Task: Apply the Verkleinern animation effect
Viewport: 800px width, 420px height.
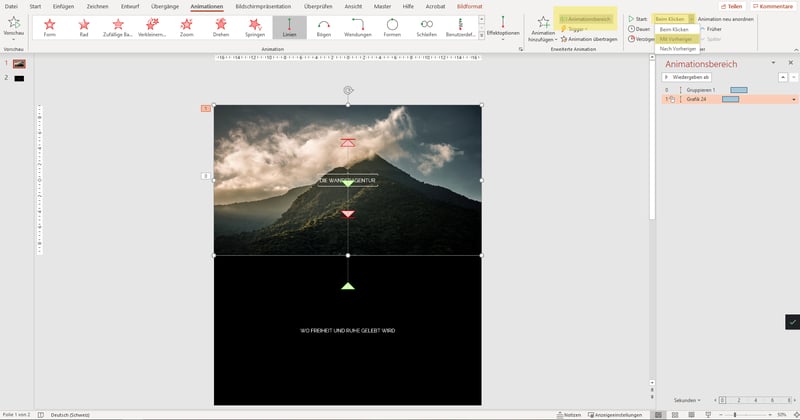Action: tap(152, 27)
